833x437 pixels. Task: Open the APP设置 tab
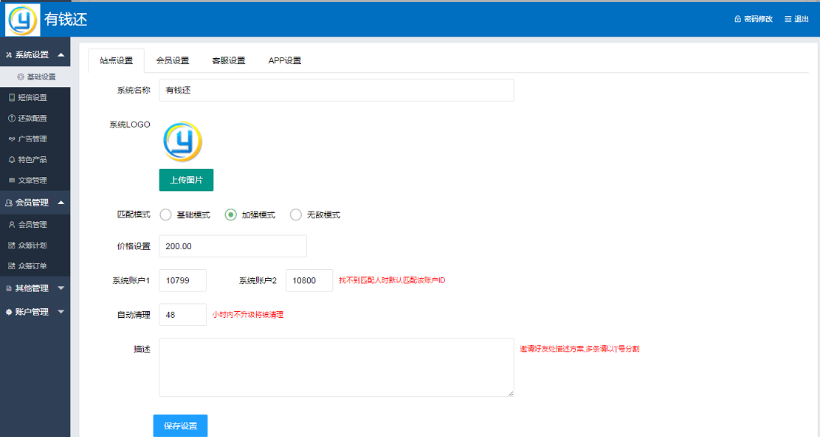click(x=285, y=61)
